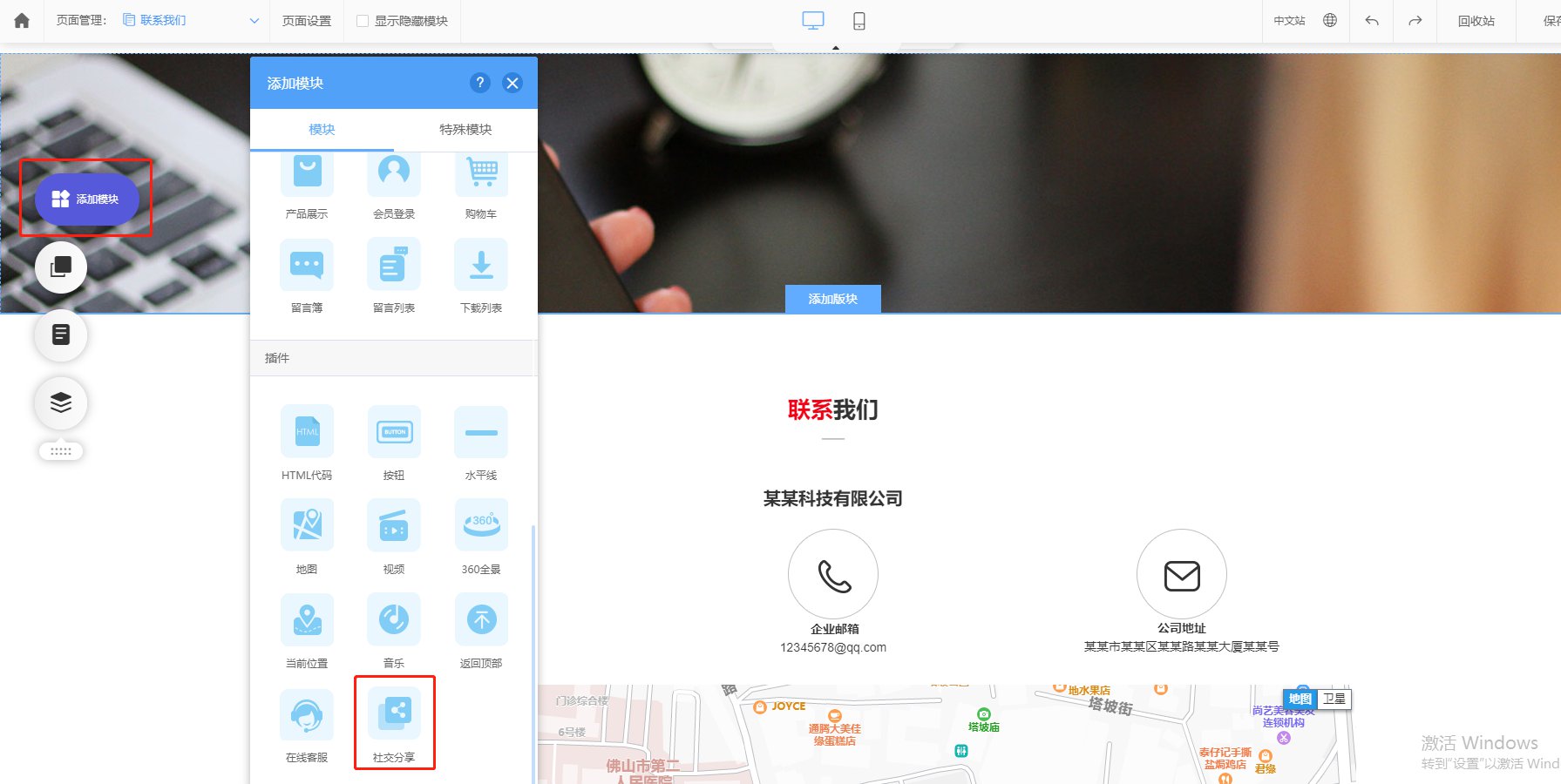Image resolution: width=1561 pixels, height=784 pixels.
Task: Select the 留言簿 module icon
Action: [x=307, y=266]
